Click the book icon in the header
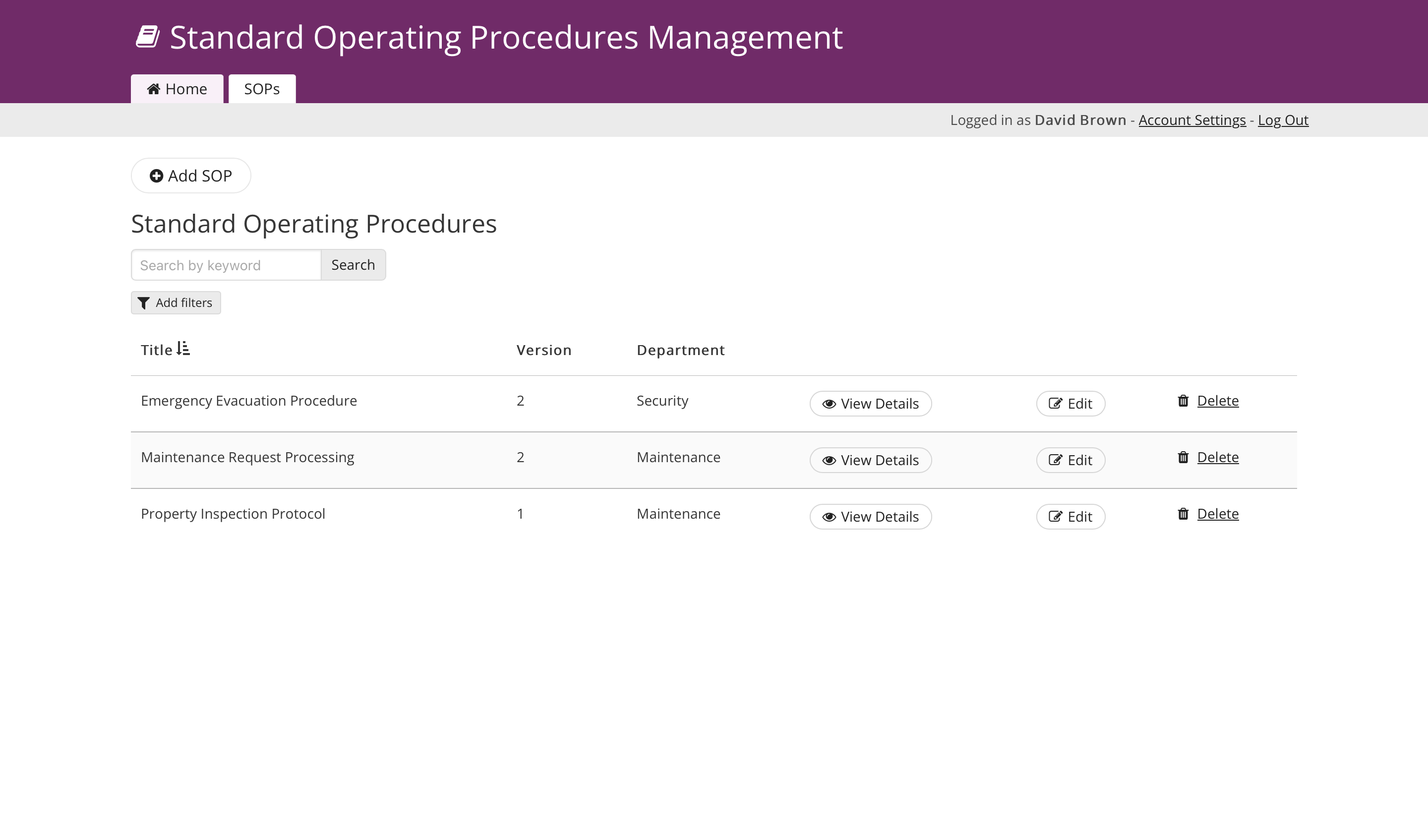 click(x=147, y=37)
